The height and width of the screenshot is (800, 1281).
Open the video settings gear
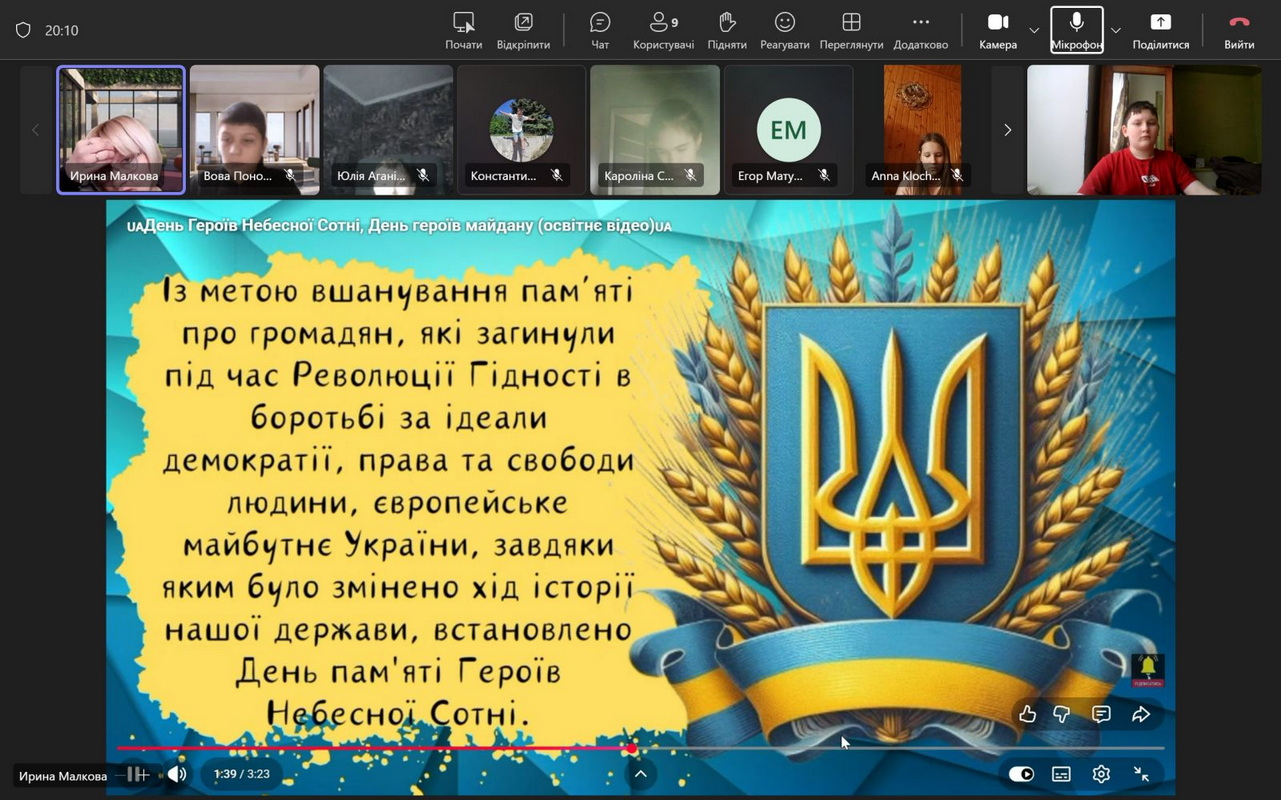(x=1101, y=774)
